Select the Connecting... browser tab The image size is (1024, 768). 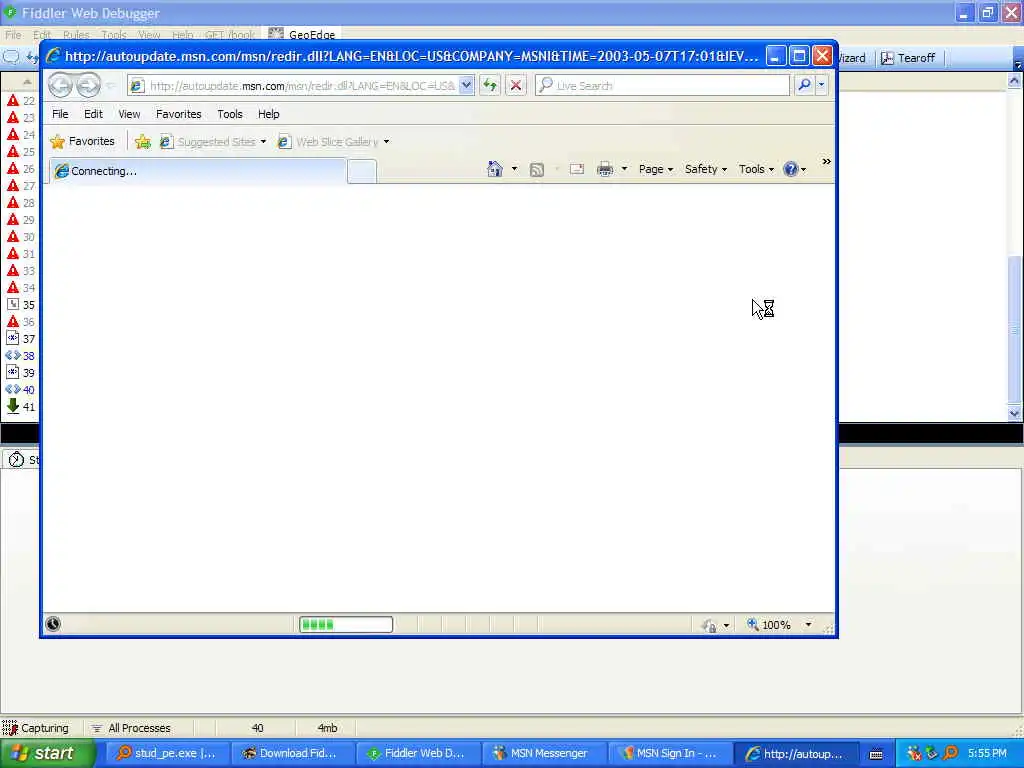click(x=198, y=171)
